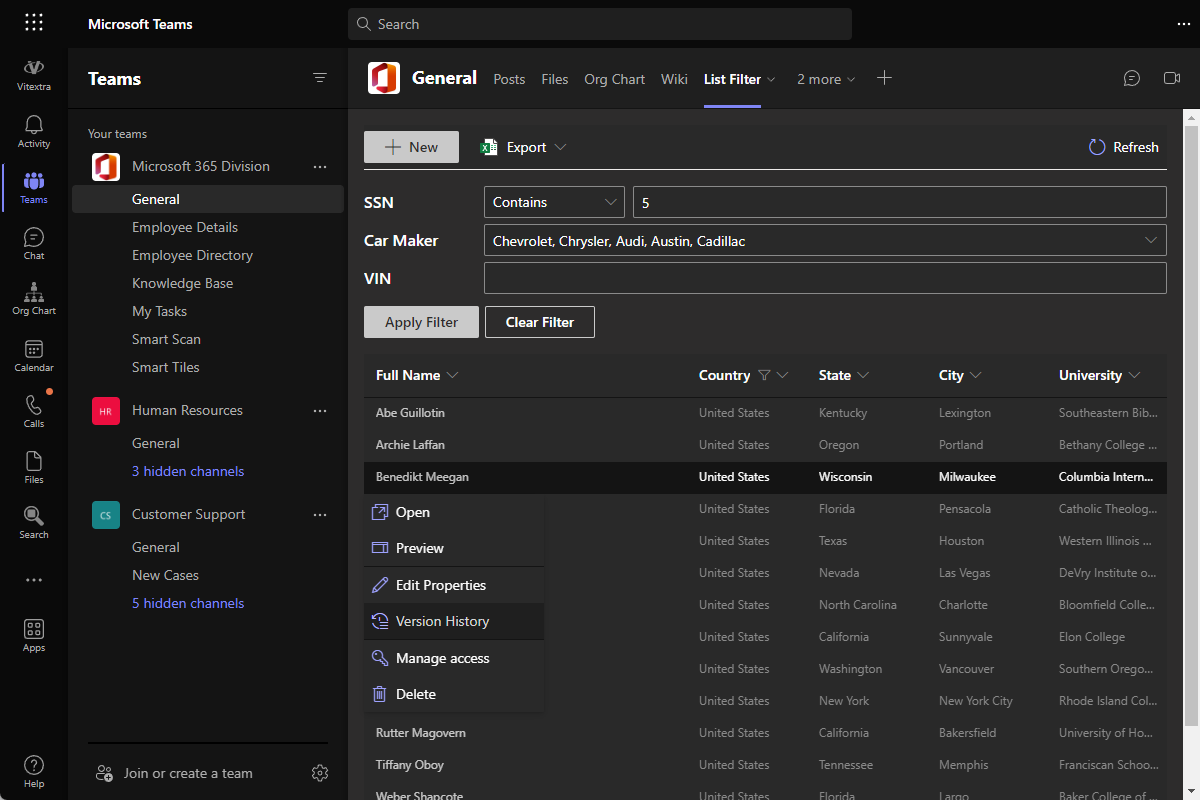Open Country column sort chevron
1200x800 pixels.
pos(783,376)
